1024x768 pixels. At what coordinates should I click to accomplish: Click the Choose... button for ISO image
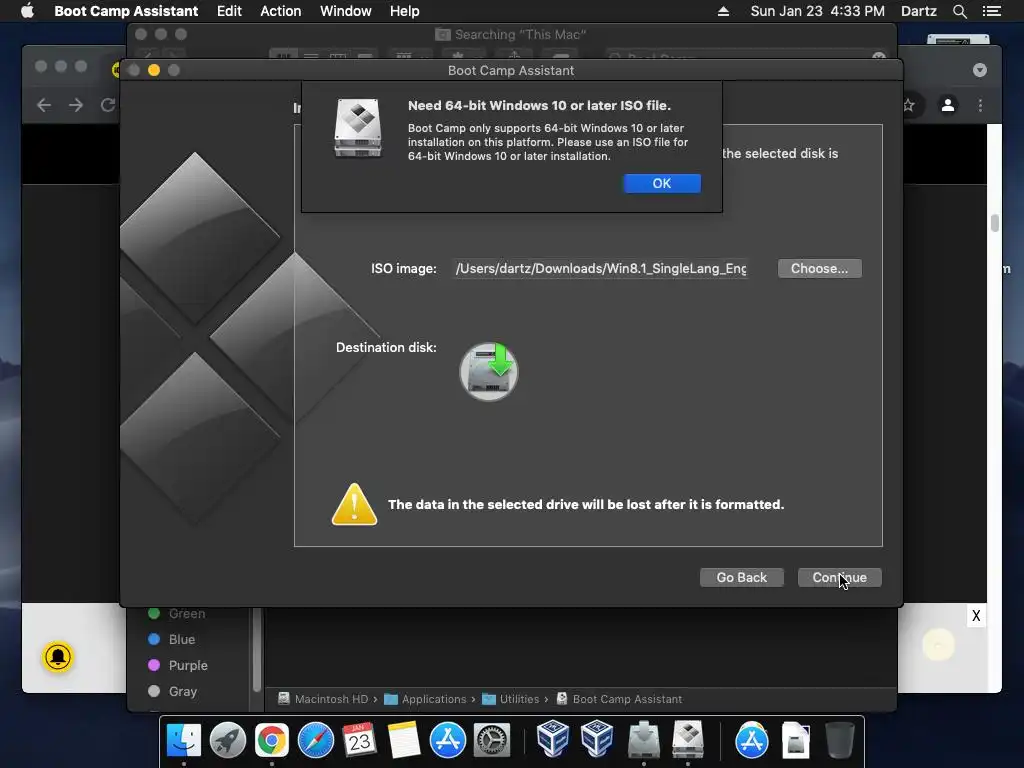click(x=820, y=268)
